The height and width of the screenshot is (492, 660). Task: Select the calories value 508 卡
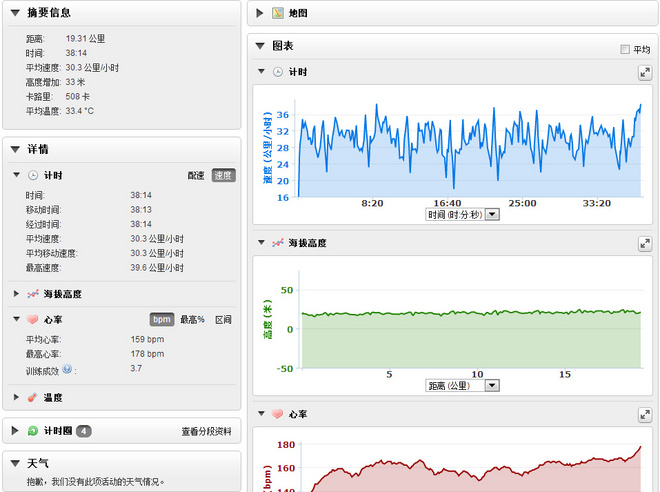[77, 96]
